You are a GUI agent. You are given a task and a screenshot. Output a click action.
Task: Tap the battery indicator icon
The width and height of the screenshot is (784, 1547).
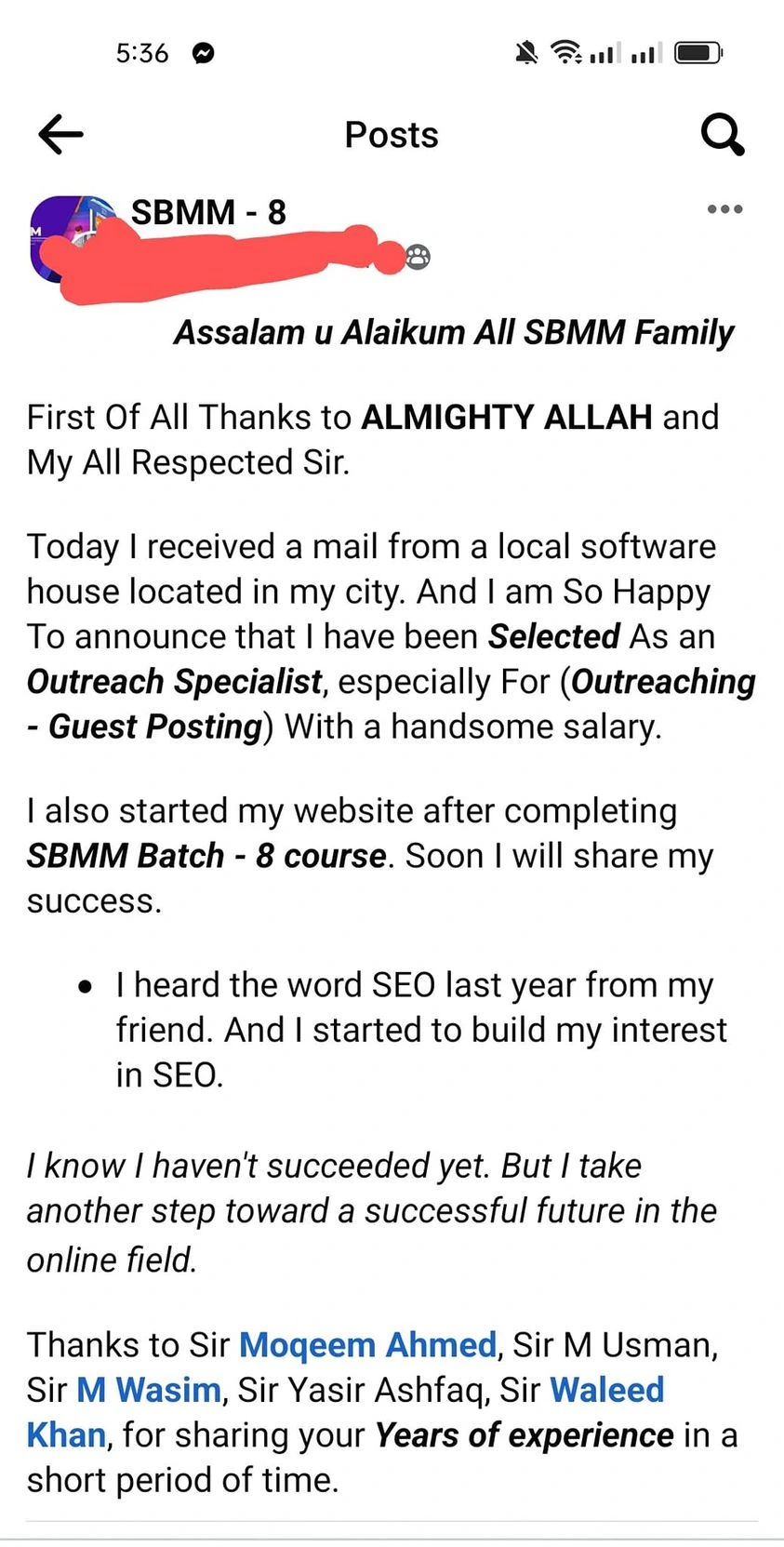click(698, 52)
